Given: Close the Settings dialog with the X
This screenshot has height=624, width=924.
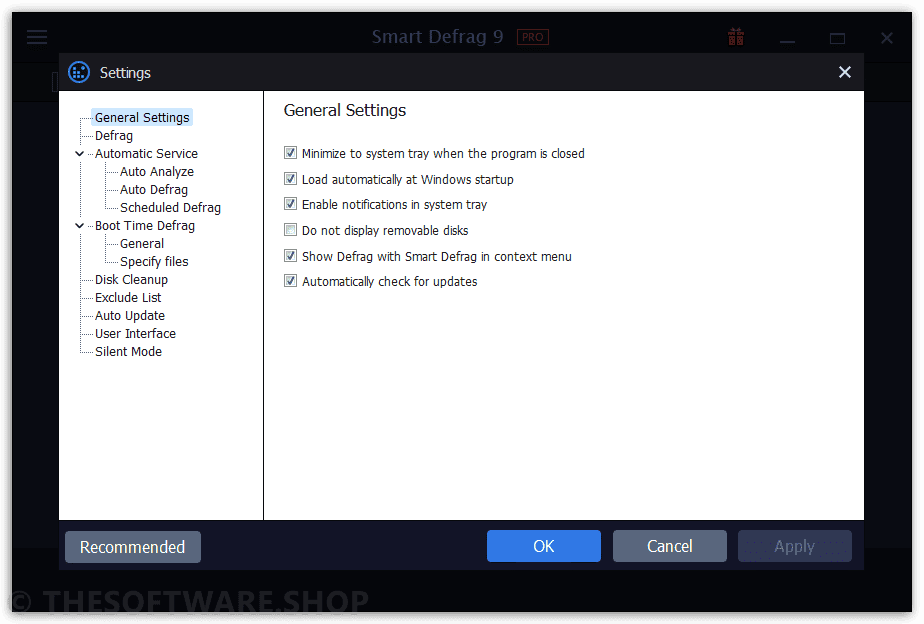Looking at the screenshot, I should 844,72.
